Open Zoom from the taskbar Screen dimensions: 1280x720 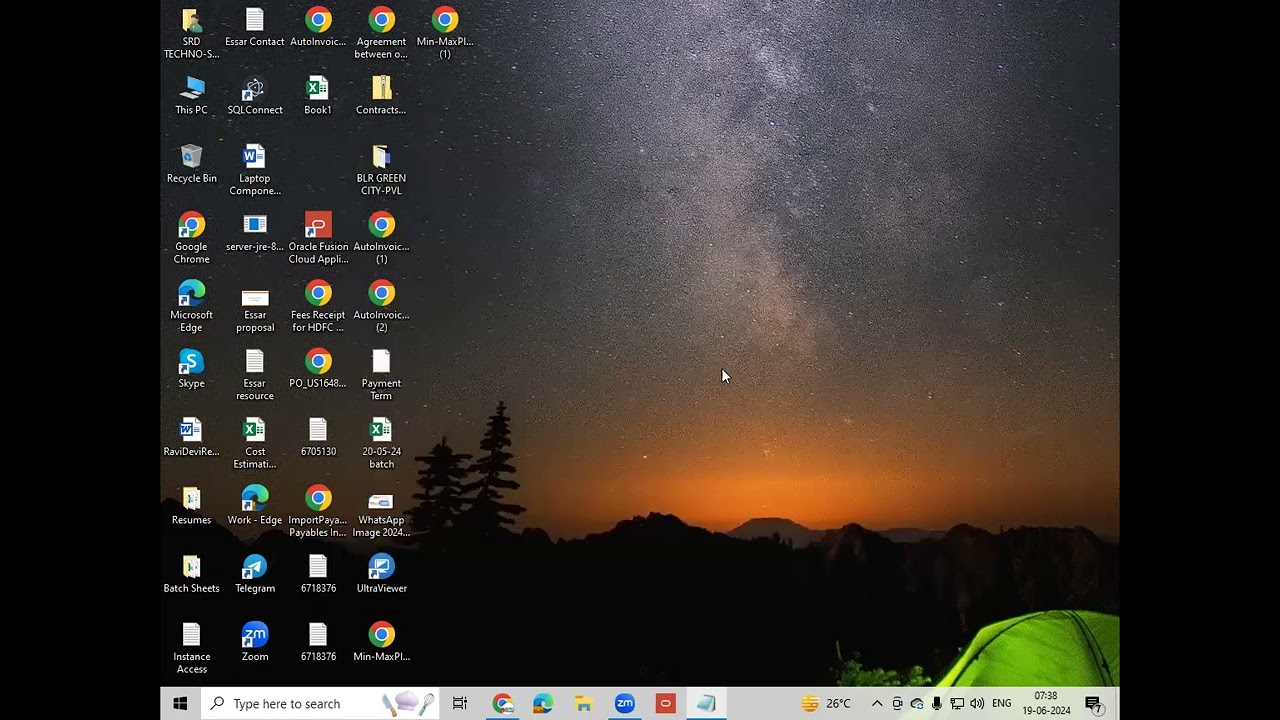click(x=625, y=704)
